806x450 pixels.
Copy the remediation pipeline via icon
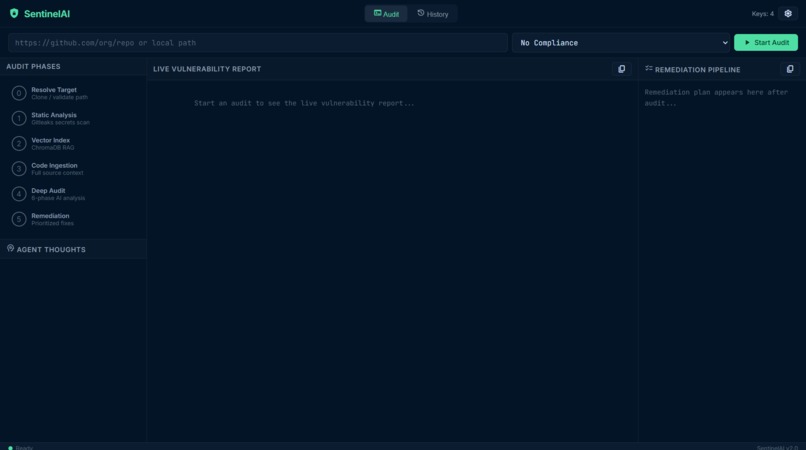click(x=790, y=69)
